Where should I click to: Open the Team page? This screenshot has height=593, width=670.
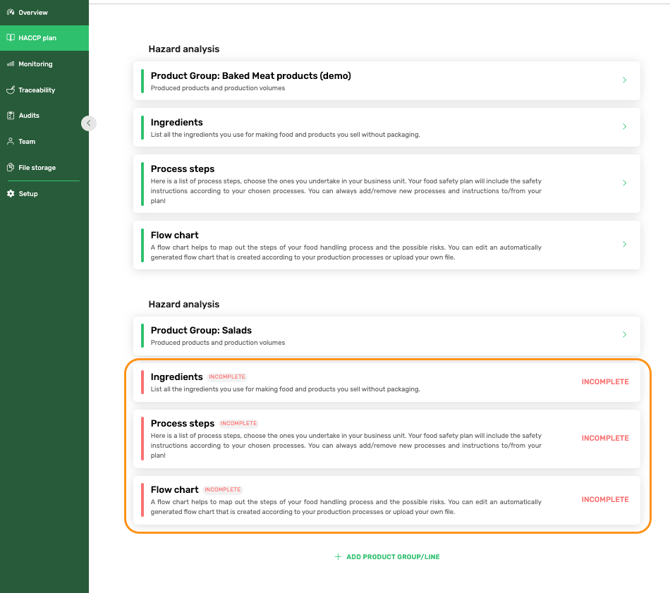point(44,141)
